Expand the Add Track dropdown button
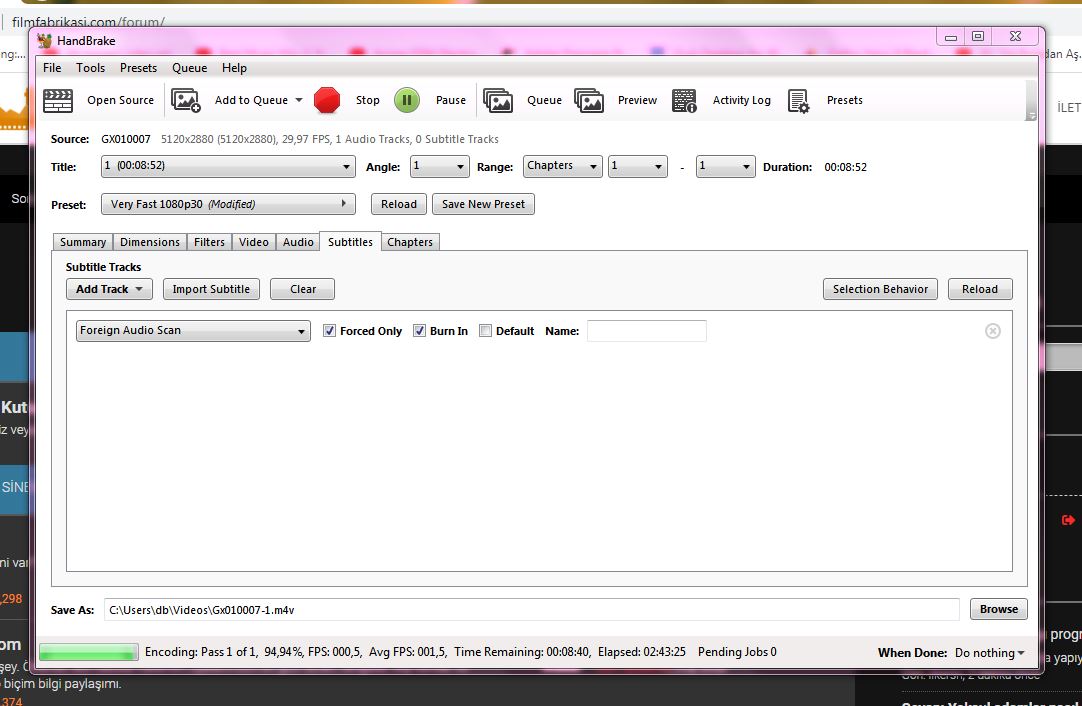The image size is (1082, 706). point(109,289)
